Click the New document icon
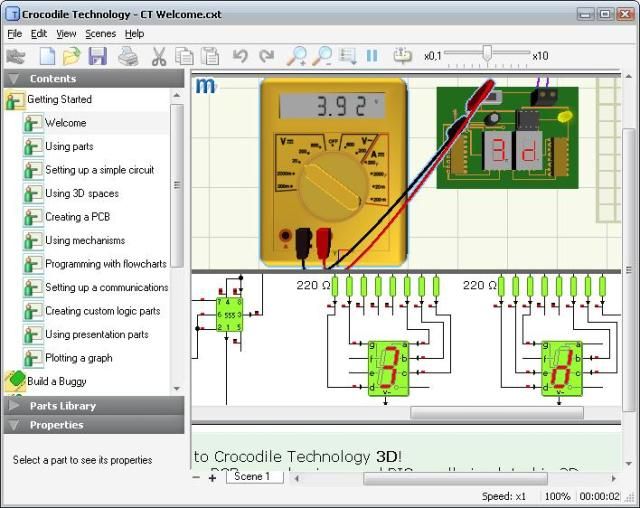Image resolution: width=640 pixels, height=508 pixels. [47, 56]
